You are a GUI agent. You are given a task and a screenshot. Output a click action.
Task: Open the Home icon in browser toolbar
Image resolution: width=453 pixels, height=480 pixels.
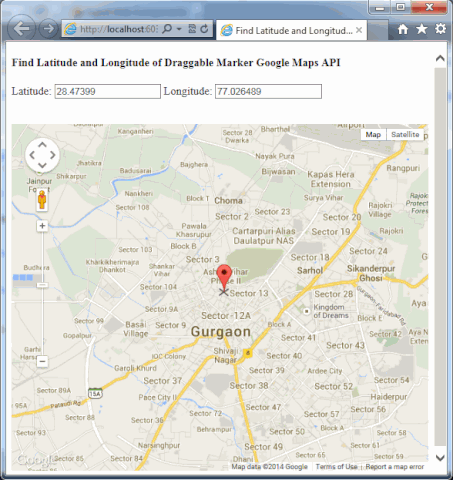click(403, 29)
